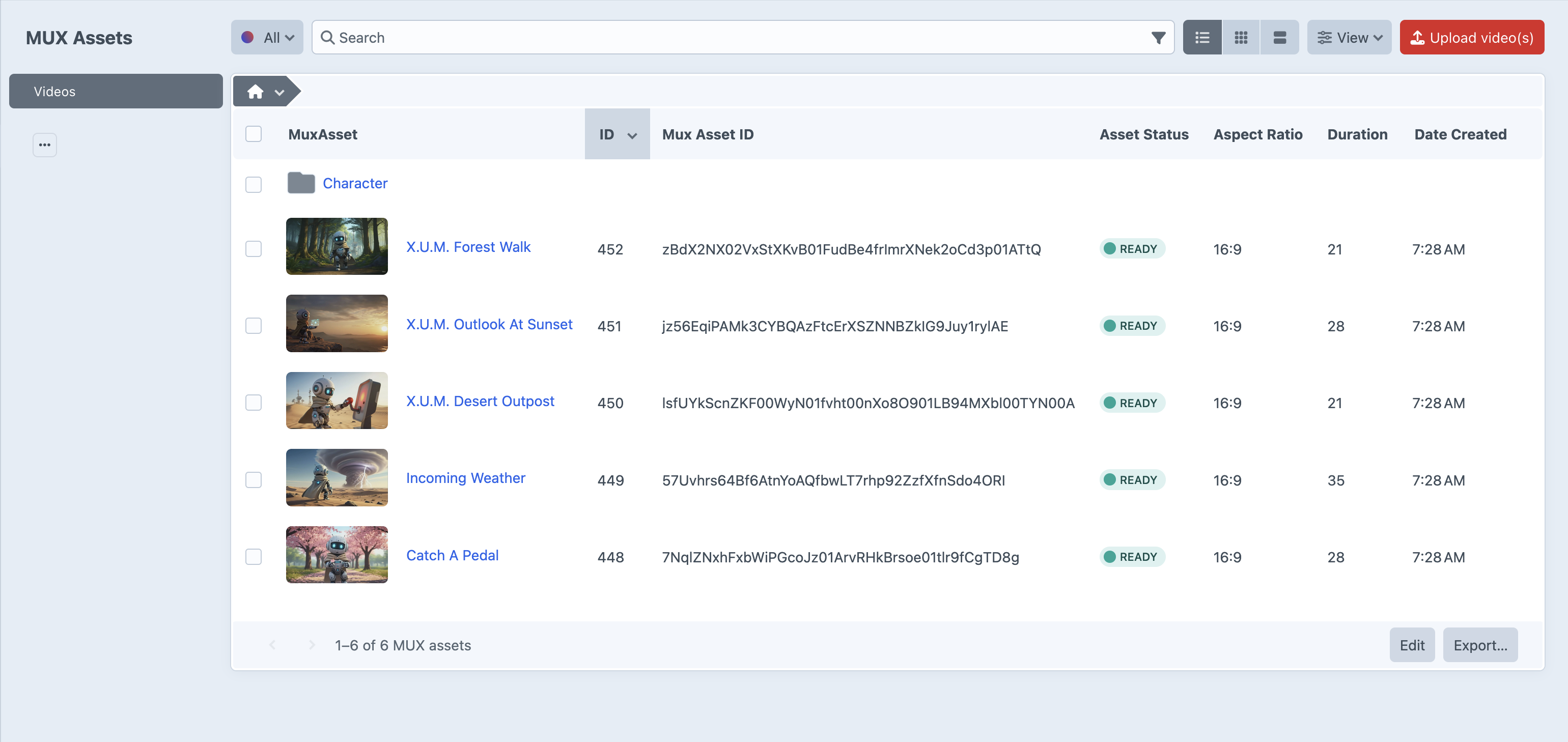Click the X.U.M. Desert Outpost thumbnail
Viewport: 1568px width, 742px height.
pyautogui.click(x=337, y=401)
